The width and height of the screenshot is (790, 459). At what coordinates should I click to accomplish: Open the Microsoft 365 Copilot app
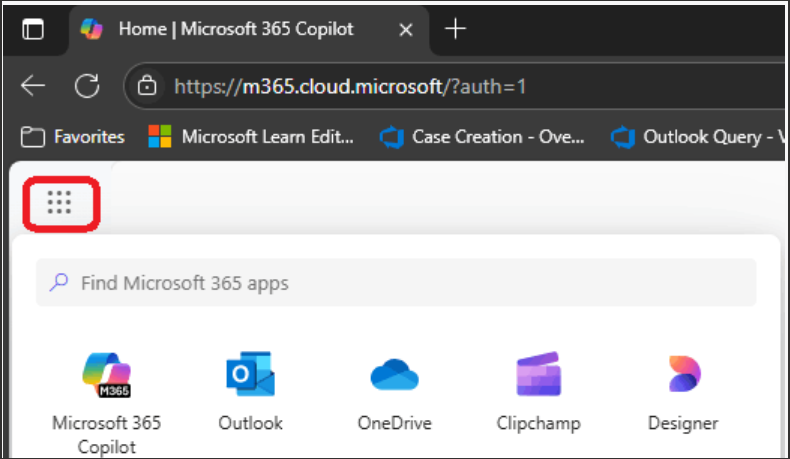(x=106, y=404)
